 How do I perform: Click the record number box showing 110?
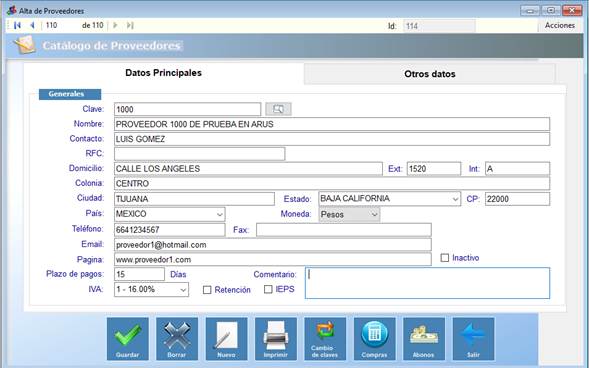[x=60, y=25]
